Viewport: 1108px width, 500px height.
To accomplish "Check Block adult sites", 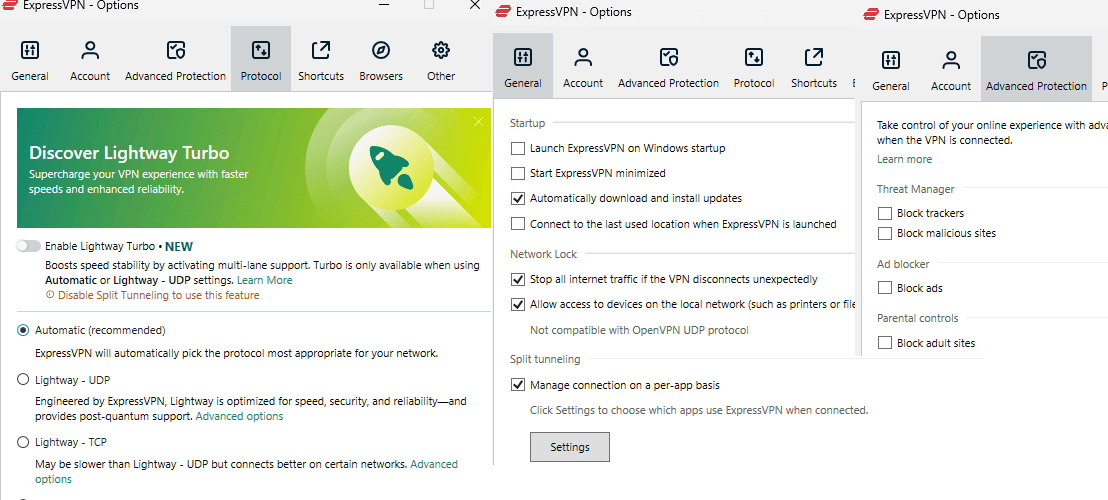I will pyautogui.click(x=885, y=343).
